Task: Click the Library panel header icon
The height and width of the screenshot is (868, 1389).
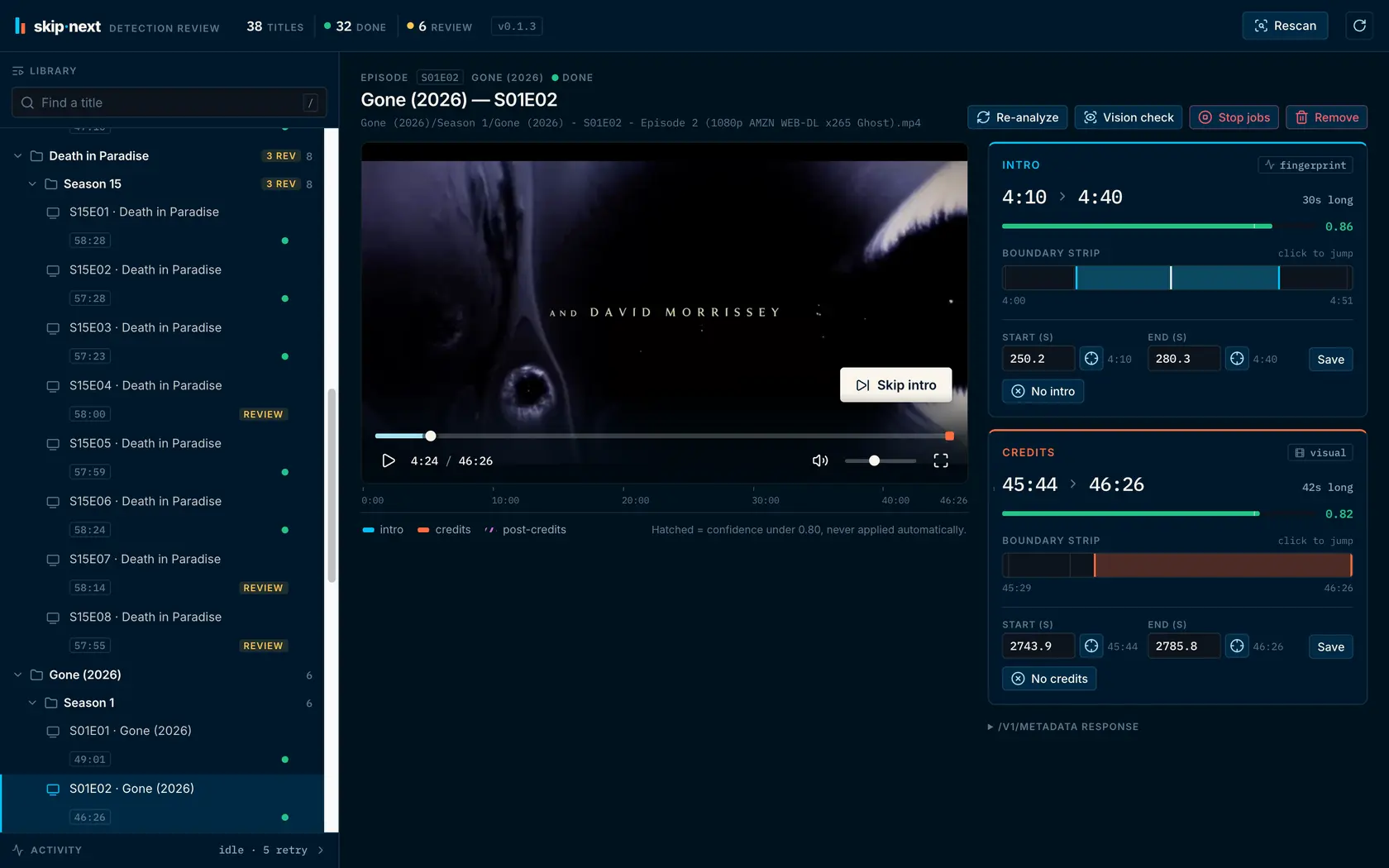Action: 18,71
